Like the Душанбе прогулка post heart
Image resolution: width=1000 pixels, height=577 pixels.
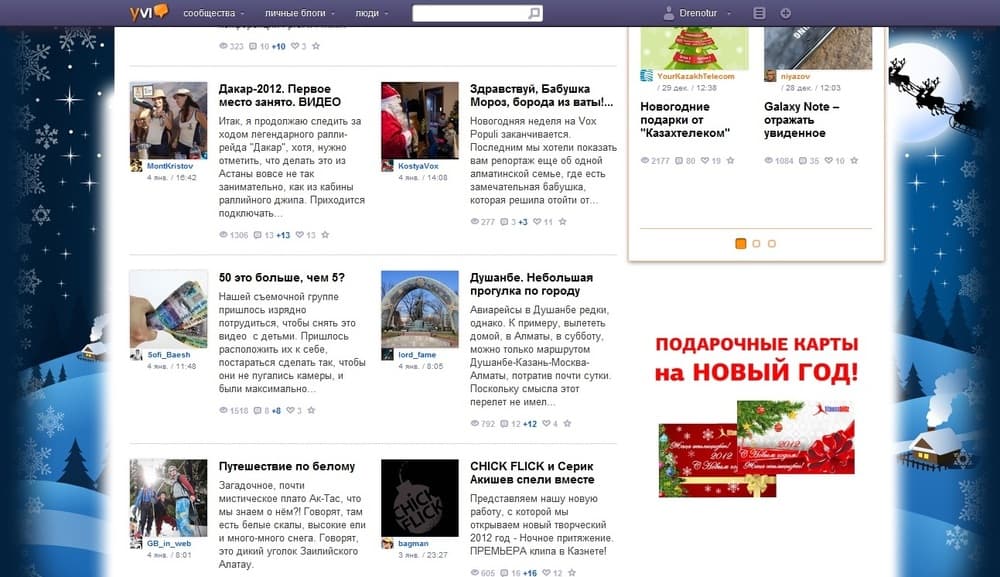click(547, 423)
